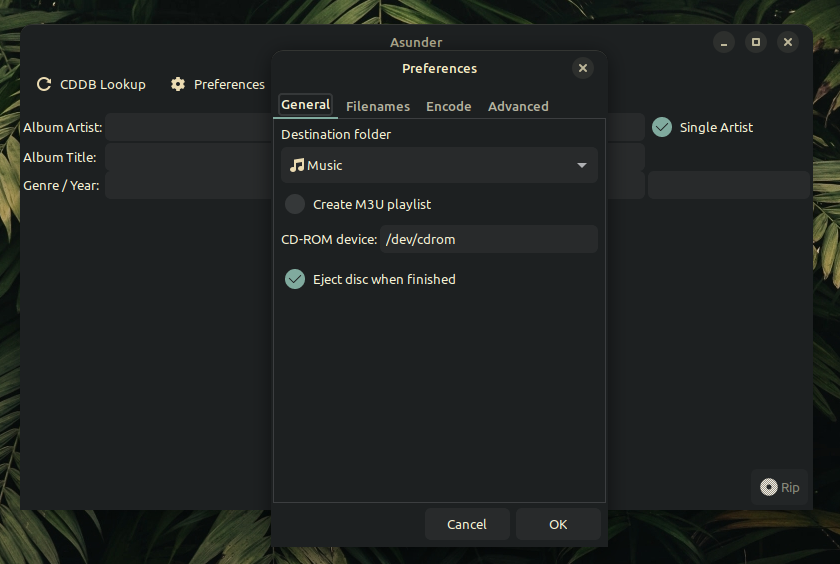This screenshot has height=564, width=840.
Task: Click the CD-ROM device label
Action: [329, 239]
